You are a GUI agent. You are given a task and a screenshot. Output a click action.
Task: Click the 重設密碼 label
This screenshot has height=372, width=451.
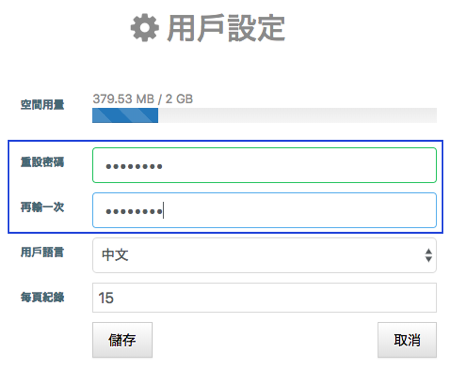(x=42, y=162)
